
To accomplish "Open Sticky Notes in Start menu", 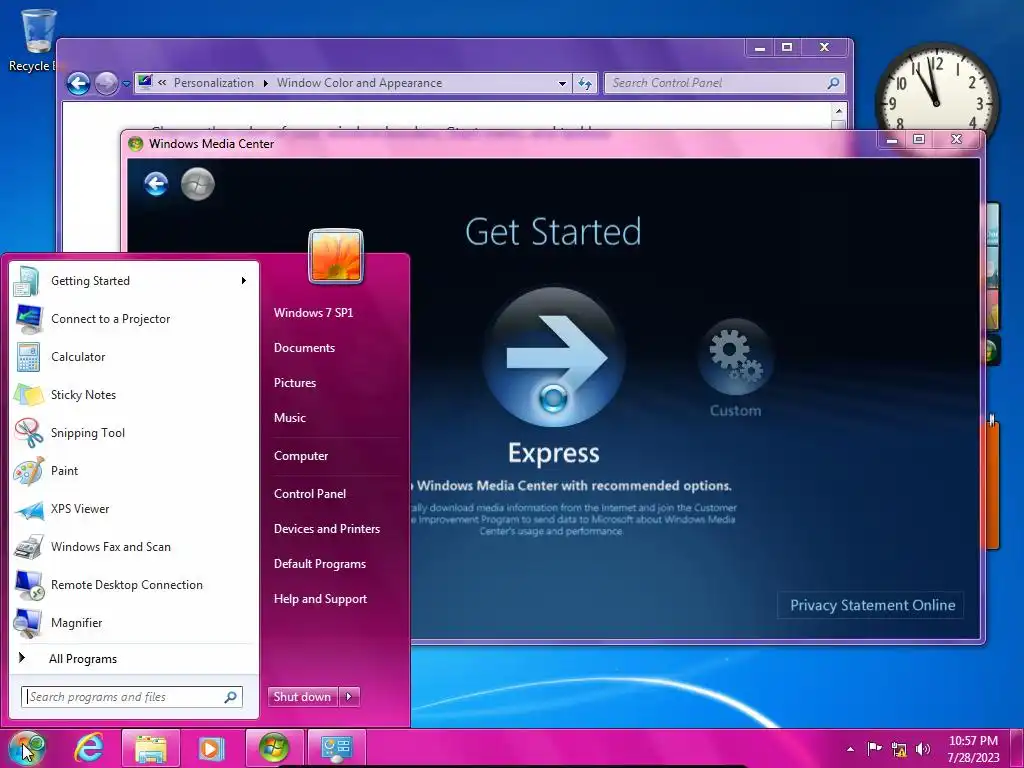I will pyautogui.click(x=134, y=395).
